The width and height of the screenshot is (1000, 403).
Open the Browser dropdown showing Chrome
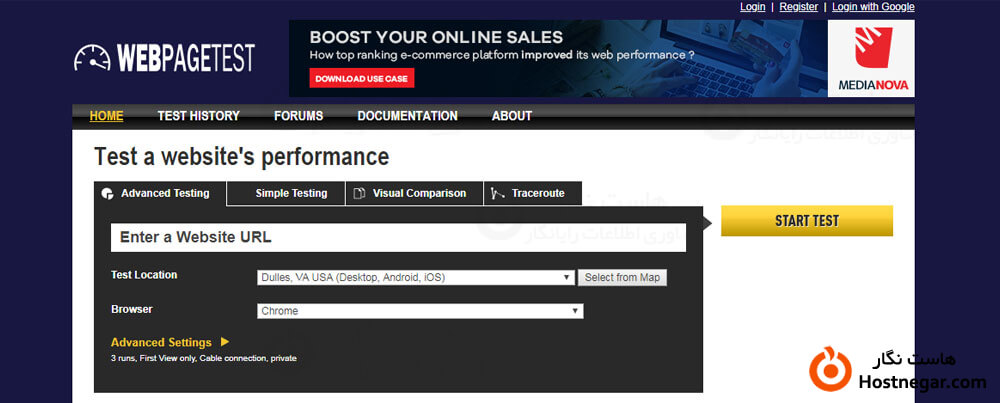(x=420, y=311)
